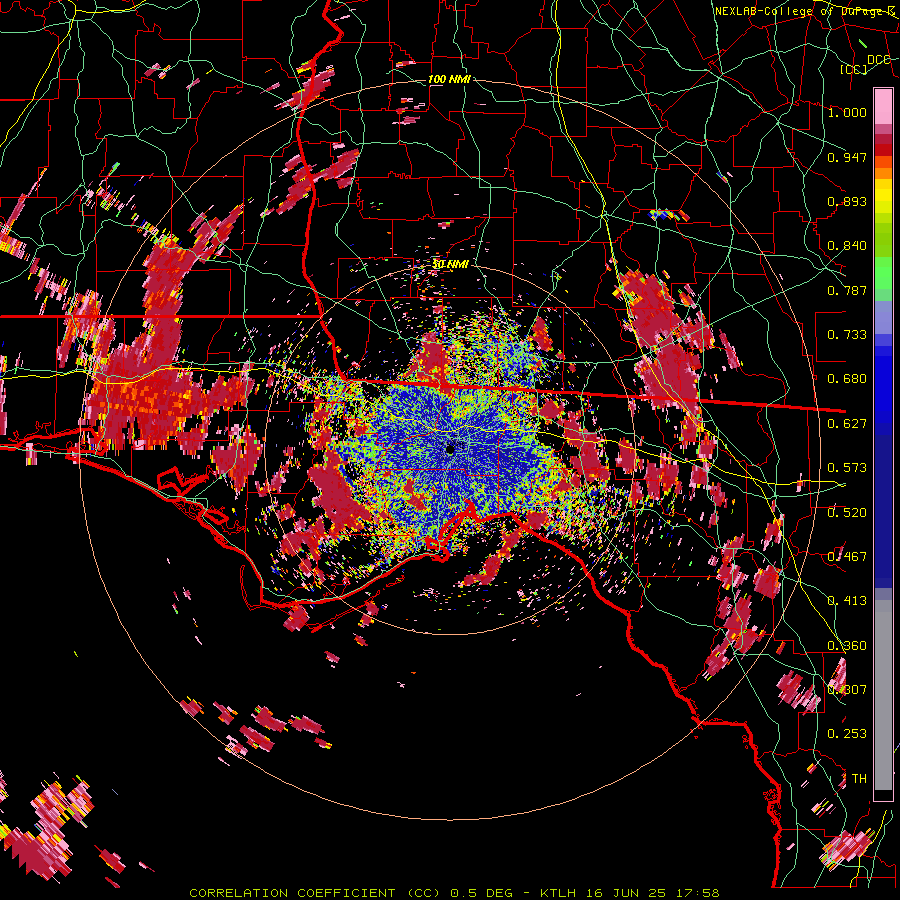Click the 0.573 scale value
900x900 pixels.
tap(847, 468)
